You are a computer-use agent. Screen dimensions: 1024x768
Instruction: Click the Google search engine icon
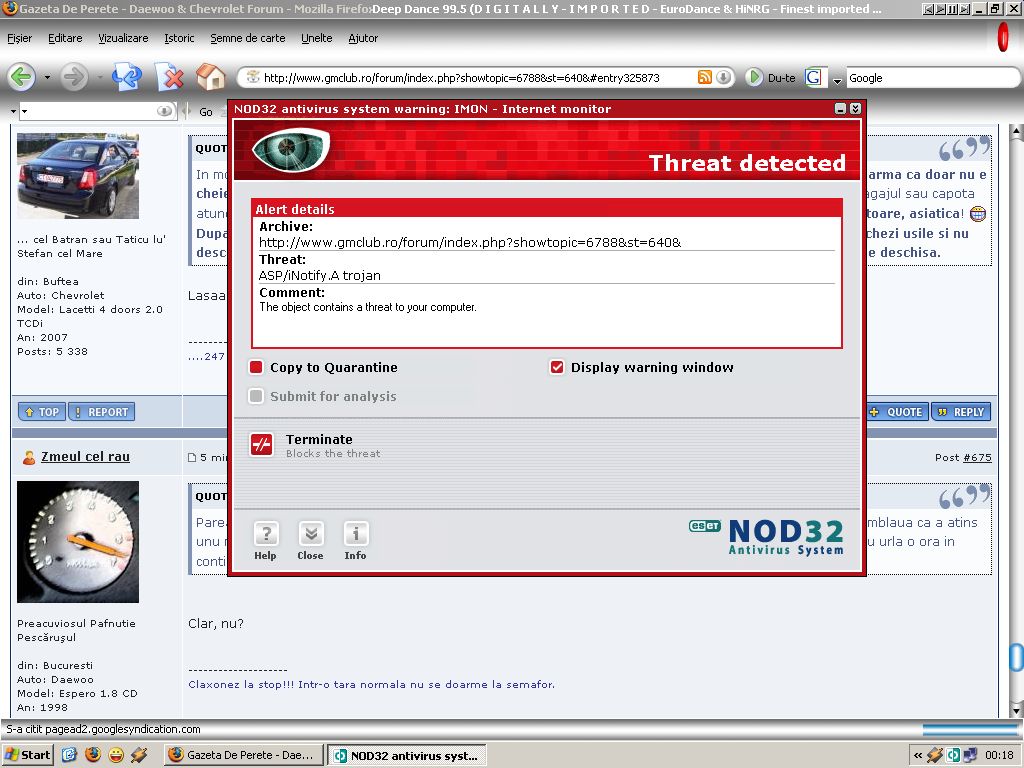tap(813, 78)
